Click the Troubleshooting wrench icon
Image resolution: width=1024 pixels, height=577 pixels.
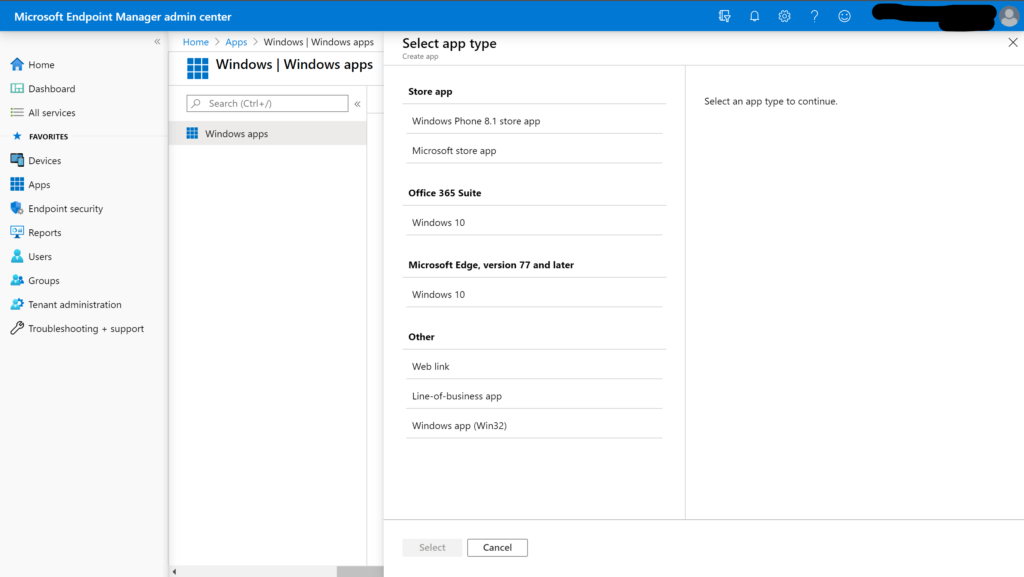pos(17,328)
